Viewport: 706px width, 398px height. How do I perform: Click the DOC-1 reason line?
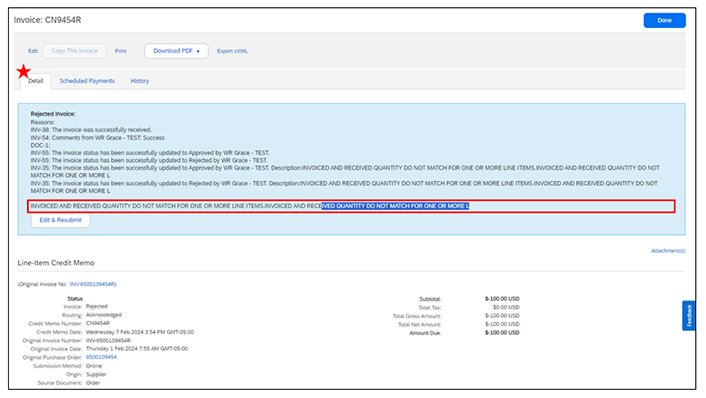[x=40, y=145]
